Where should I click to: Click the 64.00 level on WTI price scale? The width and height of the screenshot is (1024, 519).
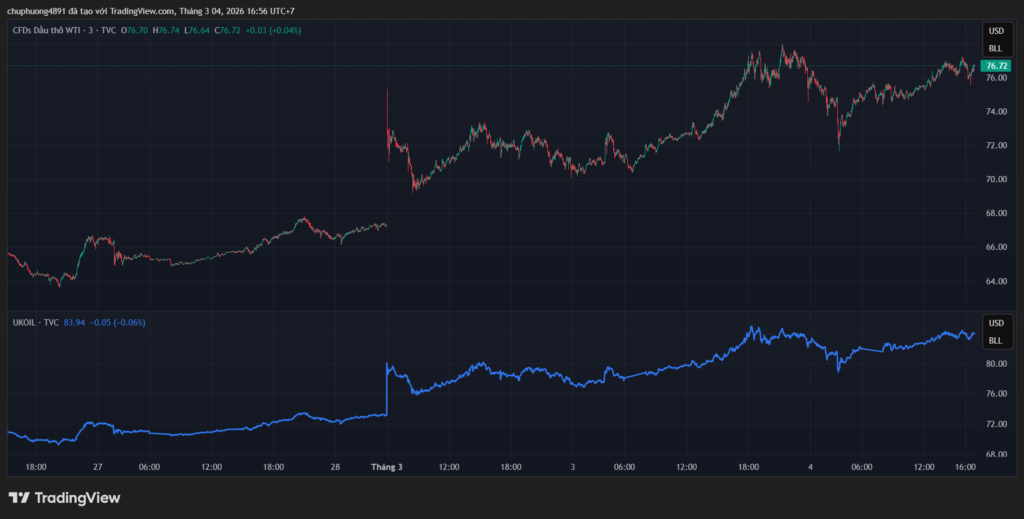tap(996, 281)
